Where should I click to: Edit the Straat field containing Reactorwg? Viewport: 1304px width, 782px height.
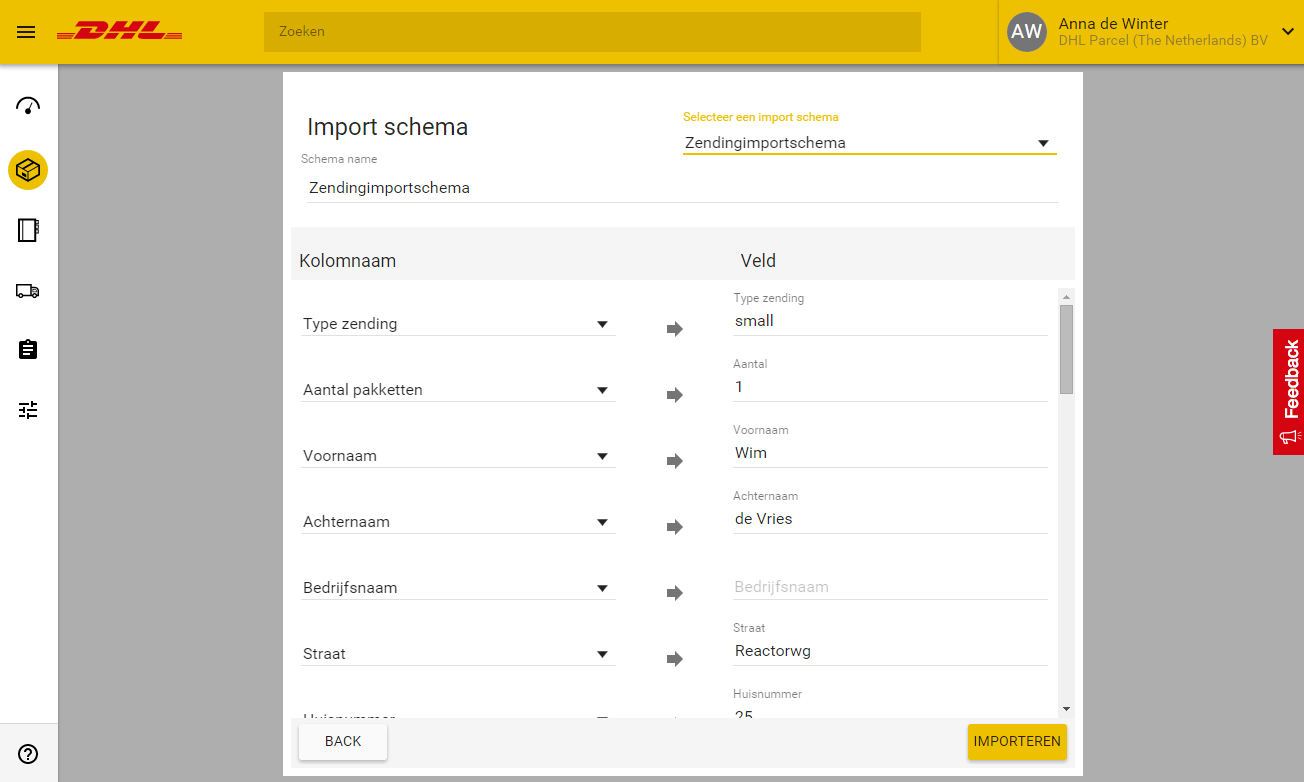click(x=890, y=651)
